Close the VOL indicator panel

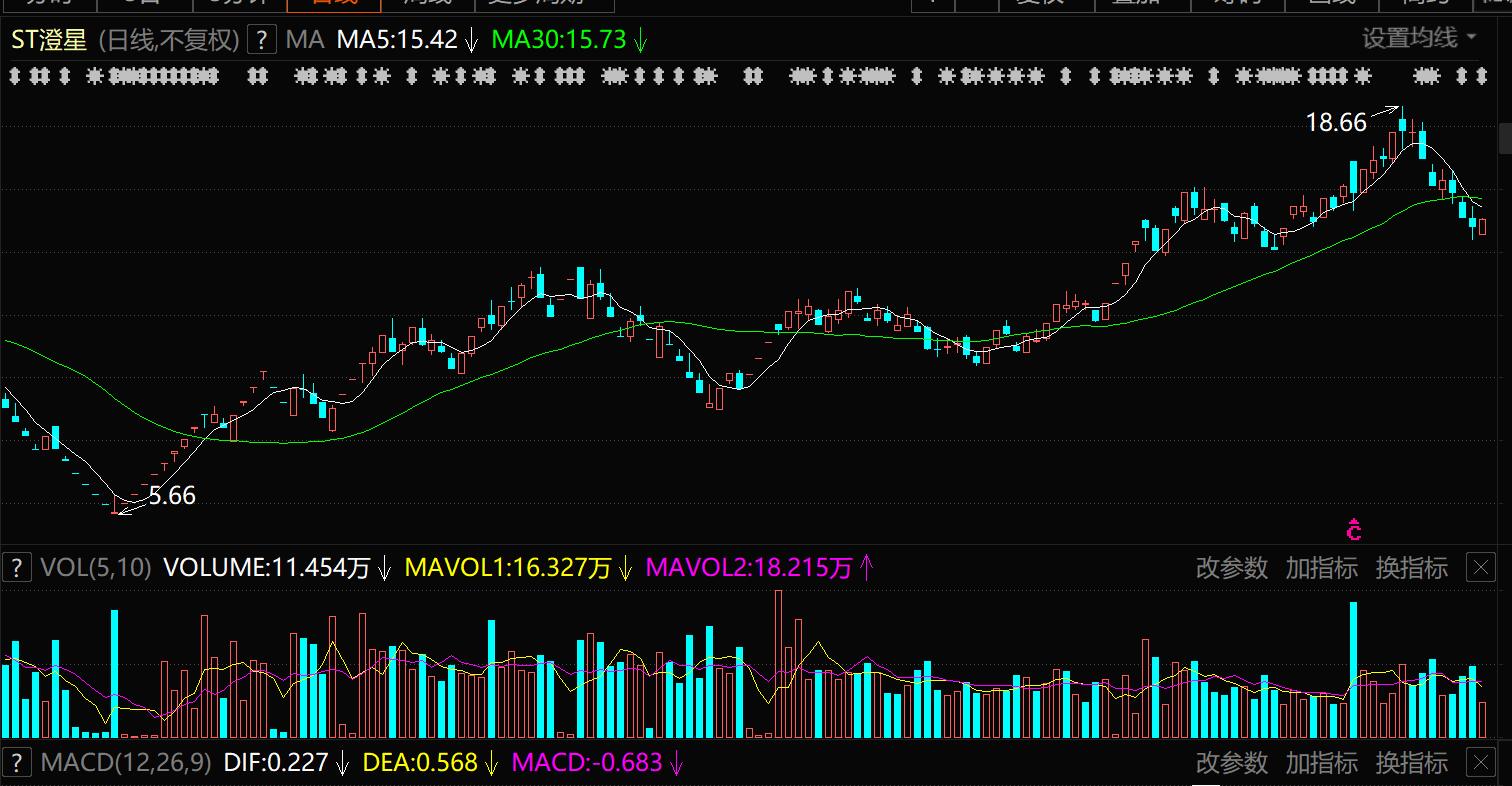click(x=1480, y=568)
